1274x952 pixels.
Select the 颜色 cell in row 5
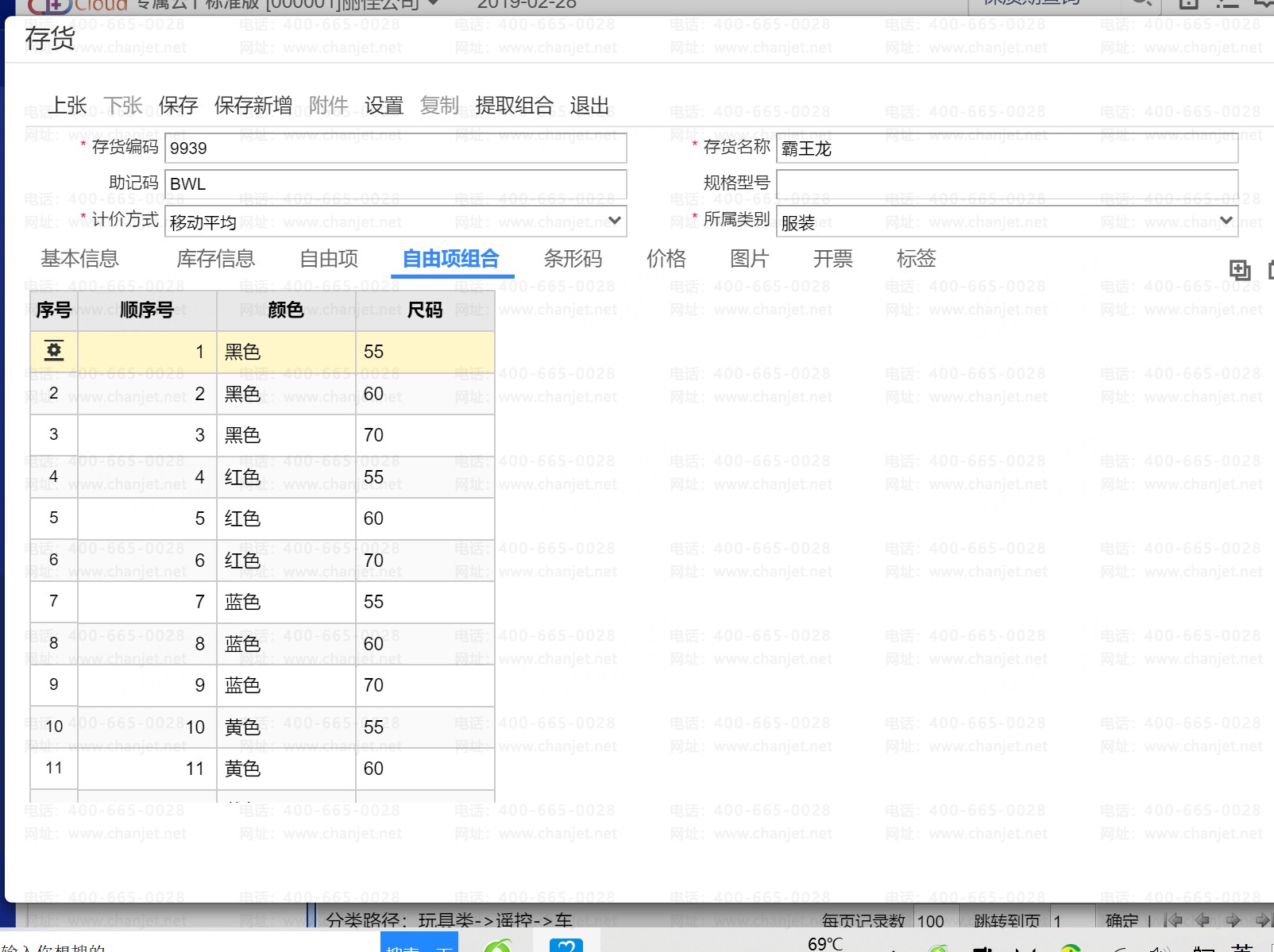coord(286,518)
